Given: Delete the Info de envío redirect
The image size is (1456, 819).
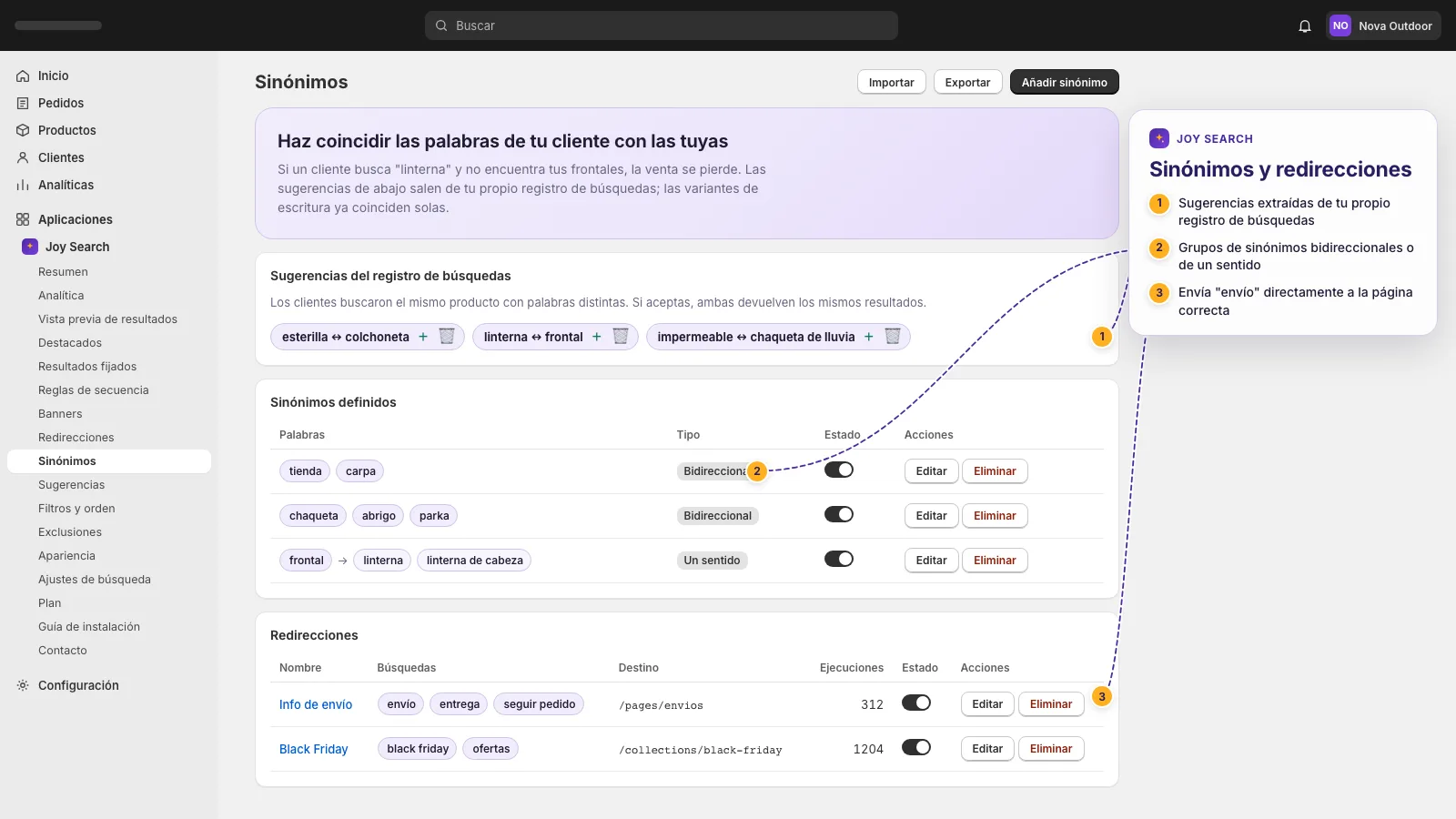Looking at the screenshot, I should tap(1051, 704).
